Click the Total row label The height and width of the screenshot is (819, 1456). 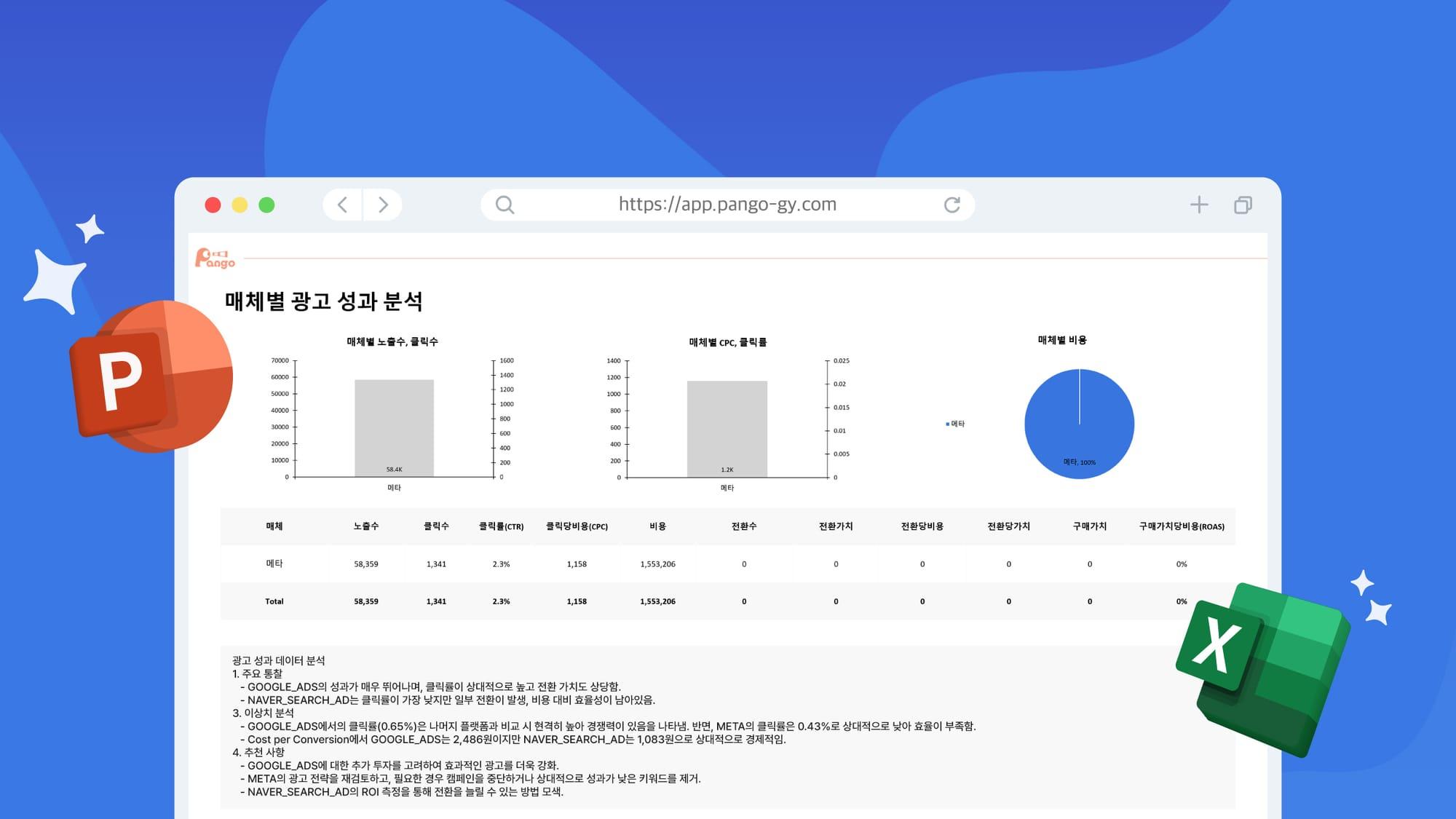[x=274, y=601]
